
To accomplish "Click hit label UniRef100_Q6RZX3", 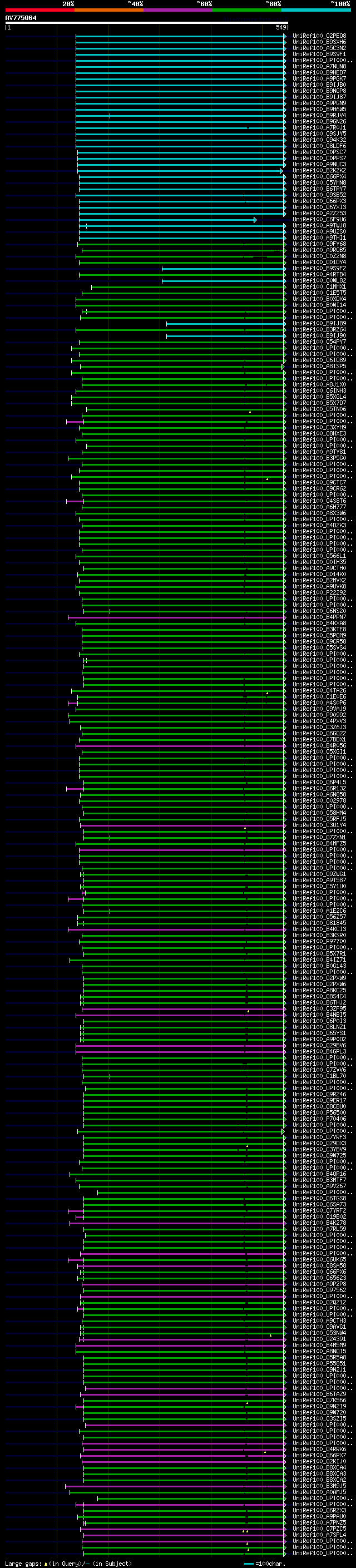I will point(319,1511).
